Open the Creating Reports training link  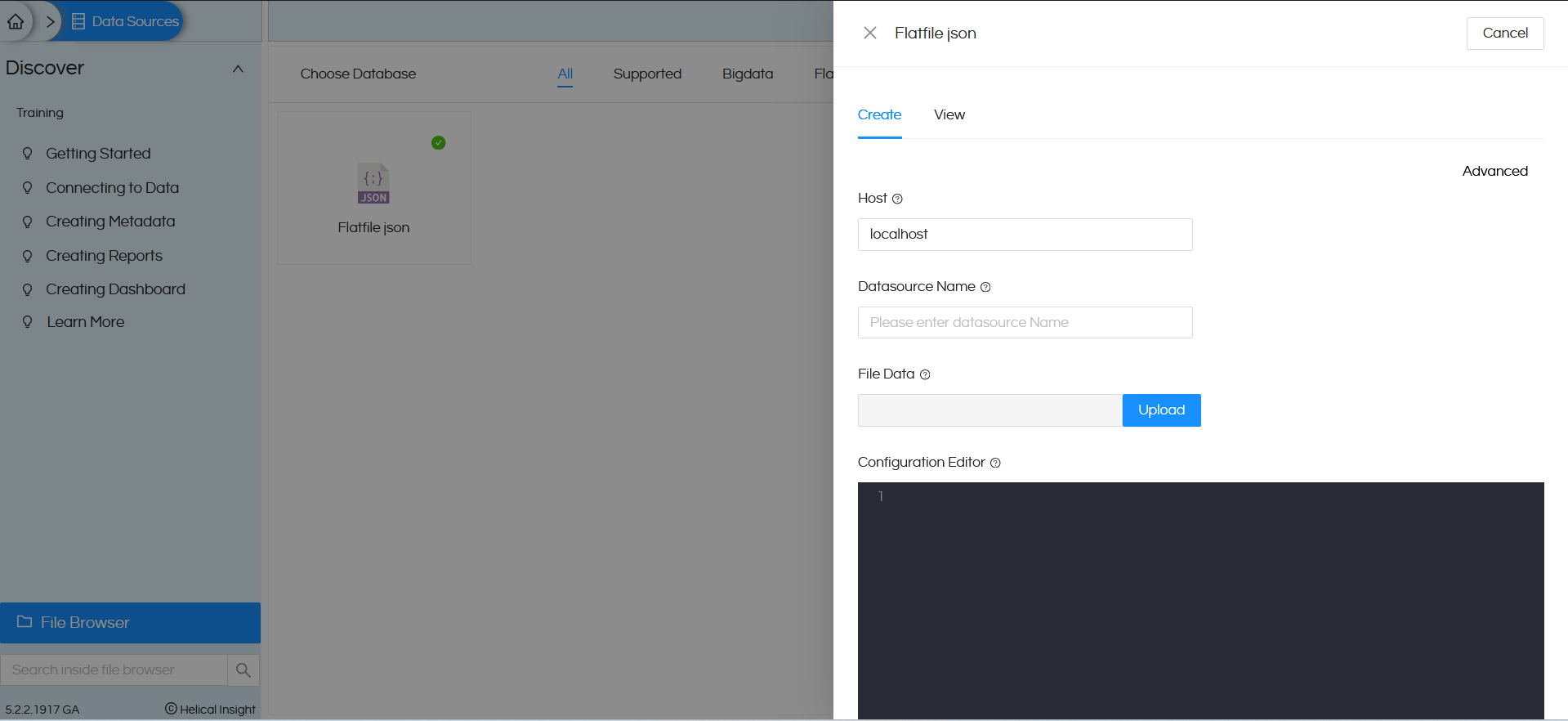point(104,256)
